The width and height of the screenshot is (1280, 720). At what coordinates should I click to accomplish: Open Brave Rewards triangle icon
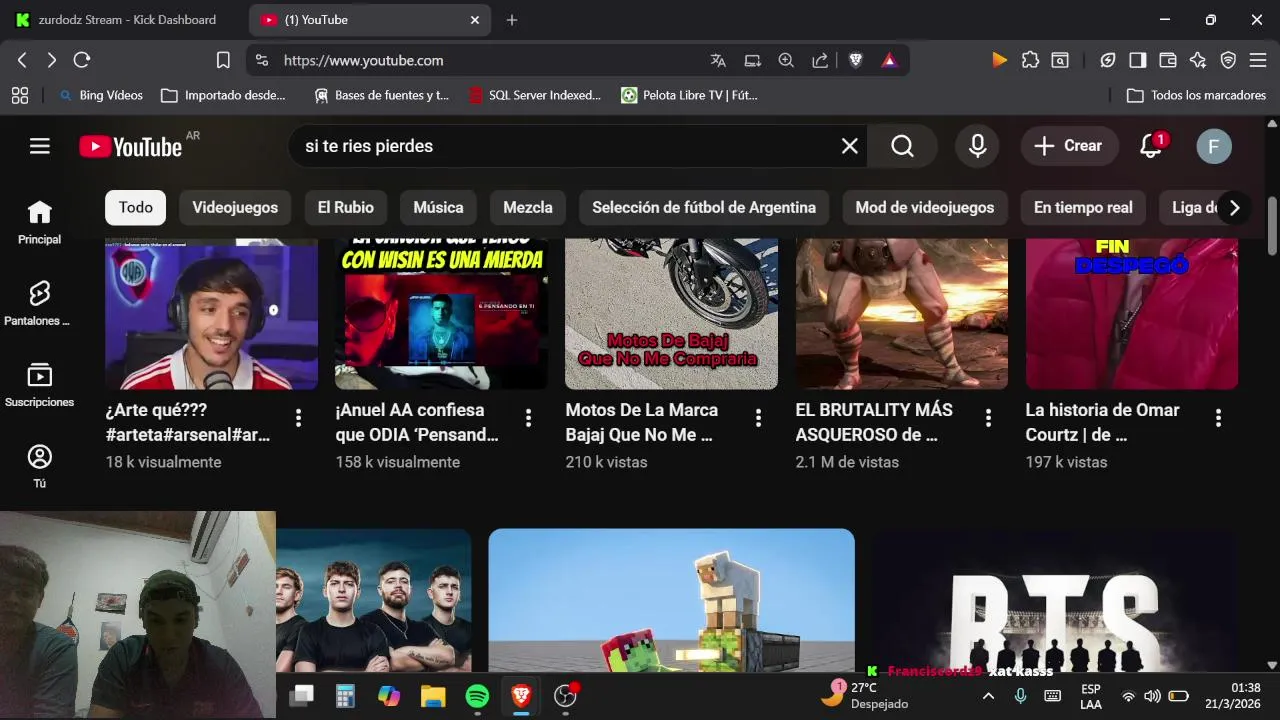pos(889,60)
